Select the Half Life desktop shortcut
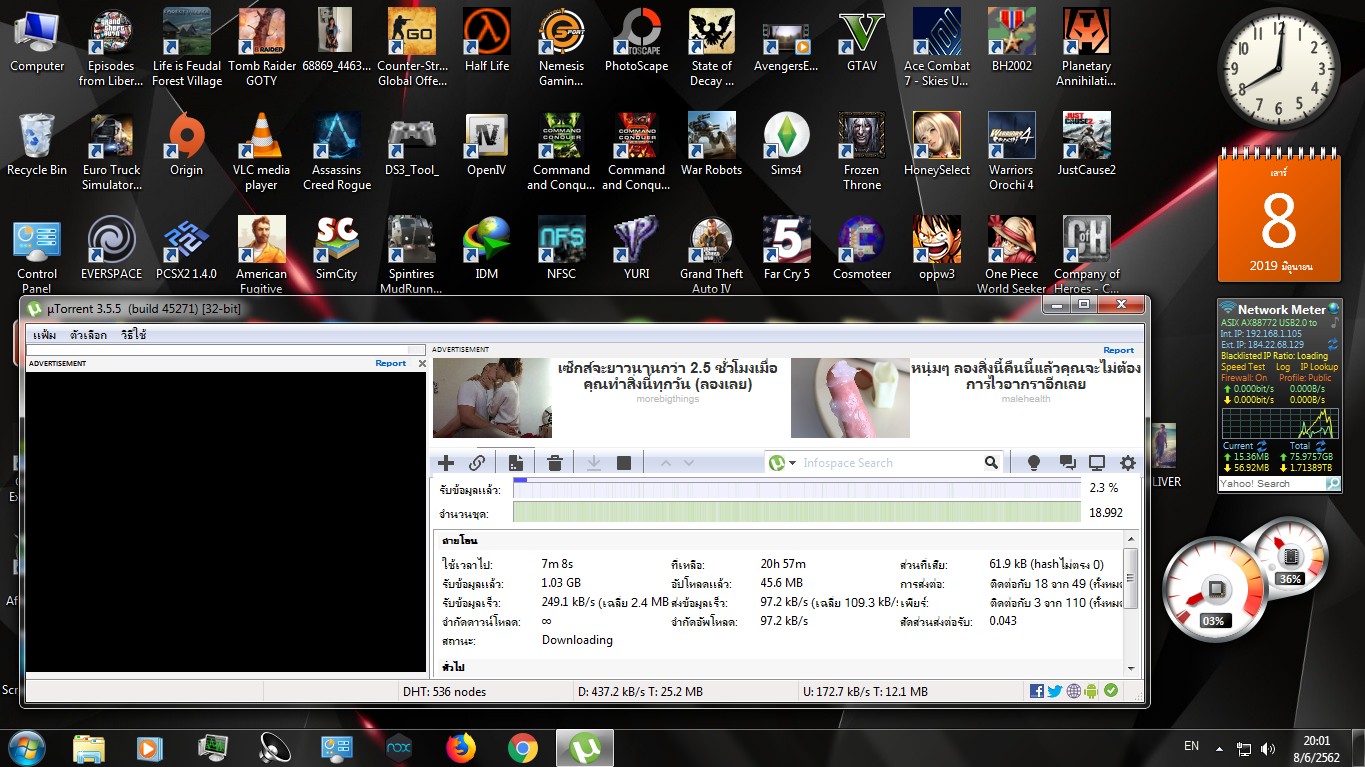1365x767 pixels. point(487,40)
